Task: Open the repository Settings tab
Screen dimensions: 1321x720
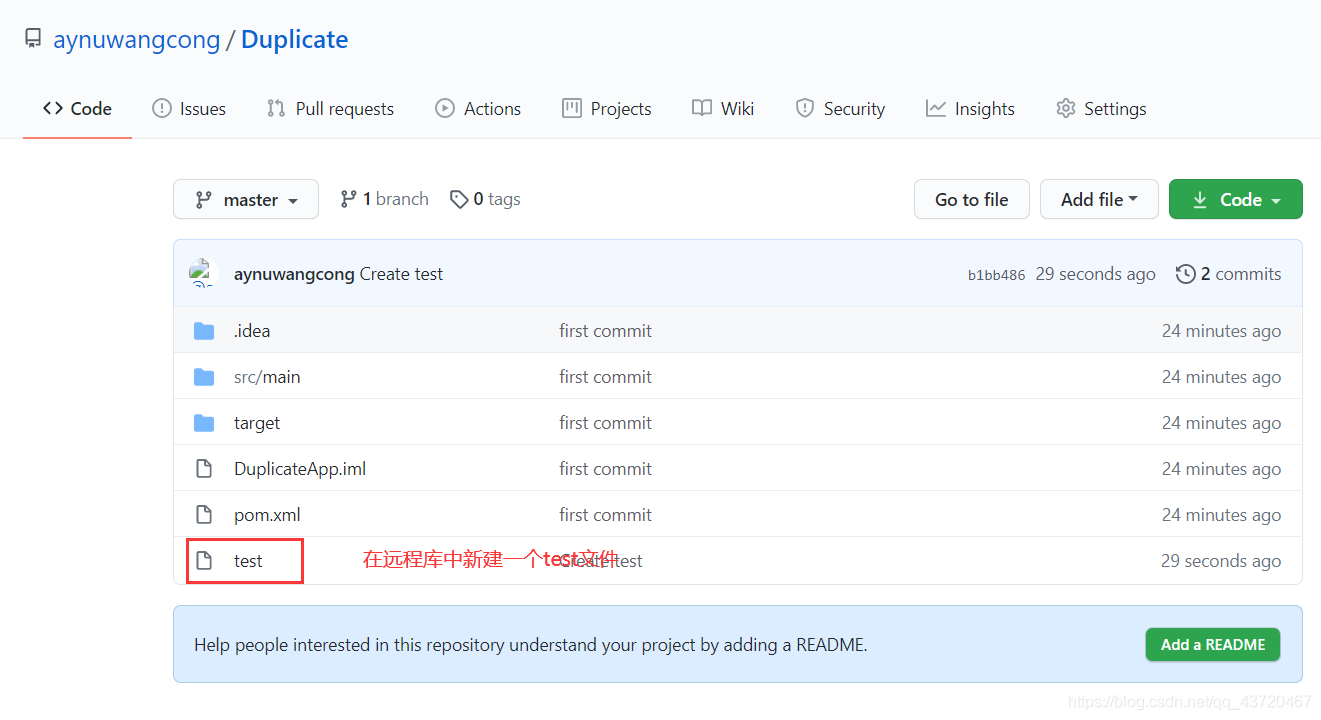Action: tap(1101, 108)
